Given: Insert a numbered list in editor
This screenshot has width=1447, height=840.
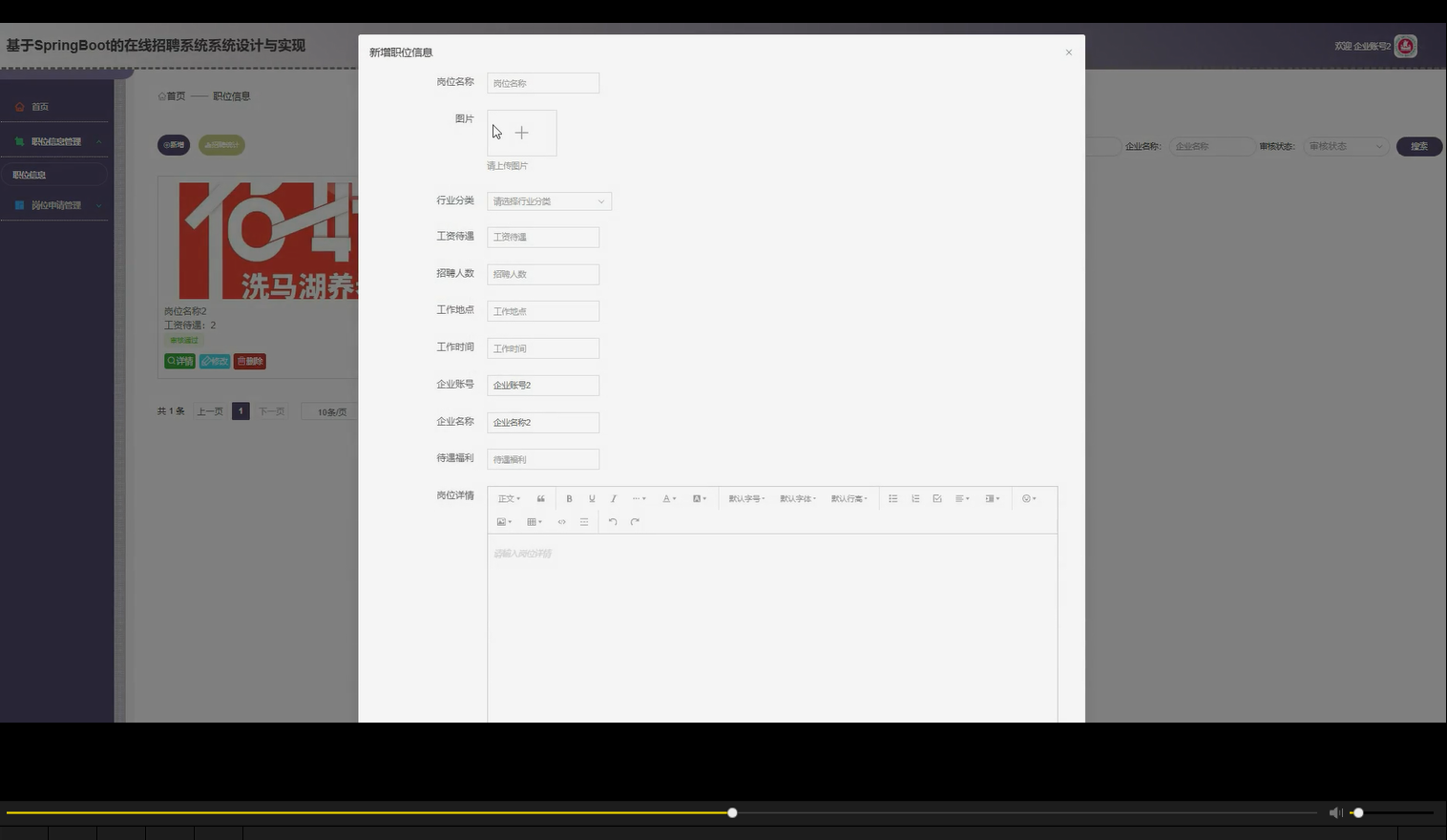Looking at the screenshot, I should pos(915,498).
